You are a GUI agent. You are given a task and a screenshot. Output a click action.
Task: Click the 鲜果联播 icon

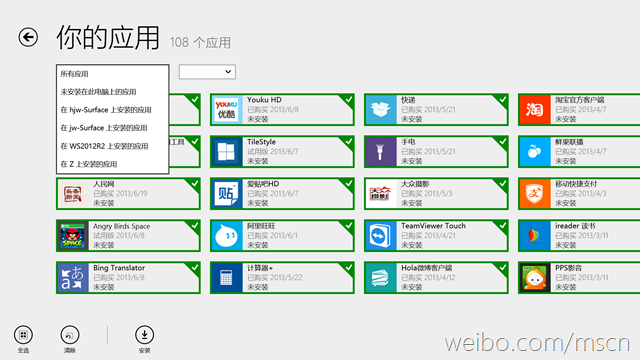tap(534, 152)
